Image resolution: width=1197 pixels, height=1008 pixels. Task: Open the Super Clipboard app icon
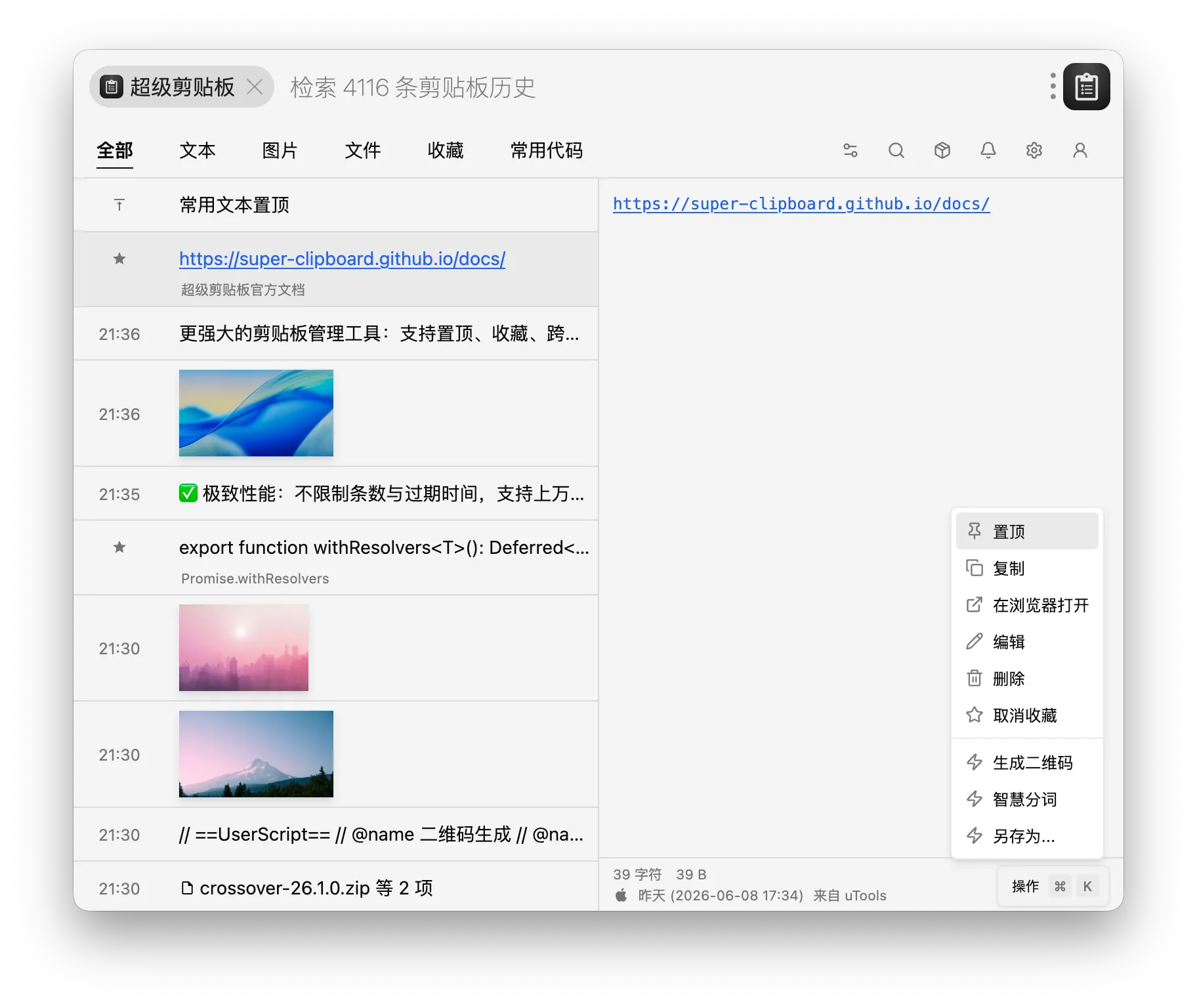click(x=1086, y=87)
